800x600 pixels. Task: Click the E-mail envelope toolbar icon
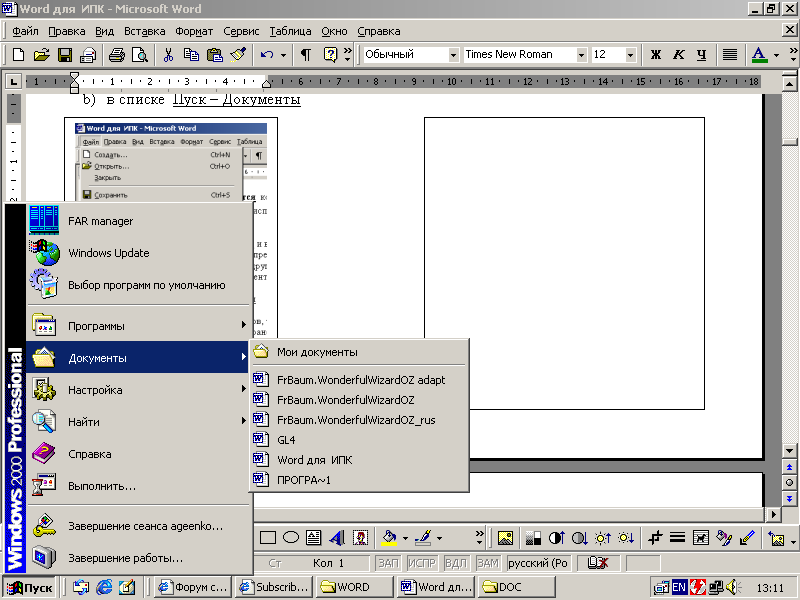pyautogui.click(x=88, y=55)
